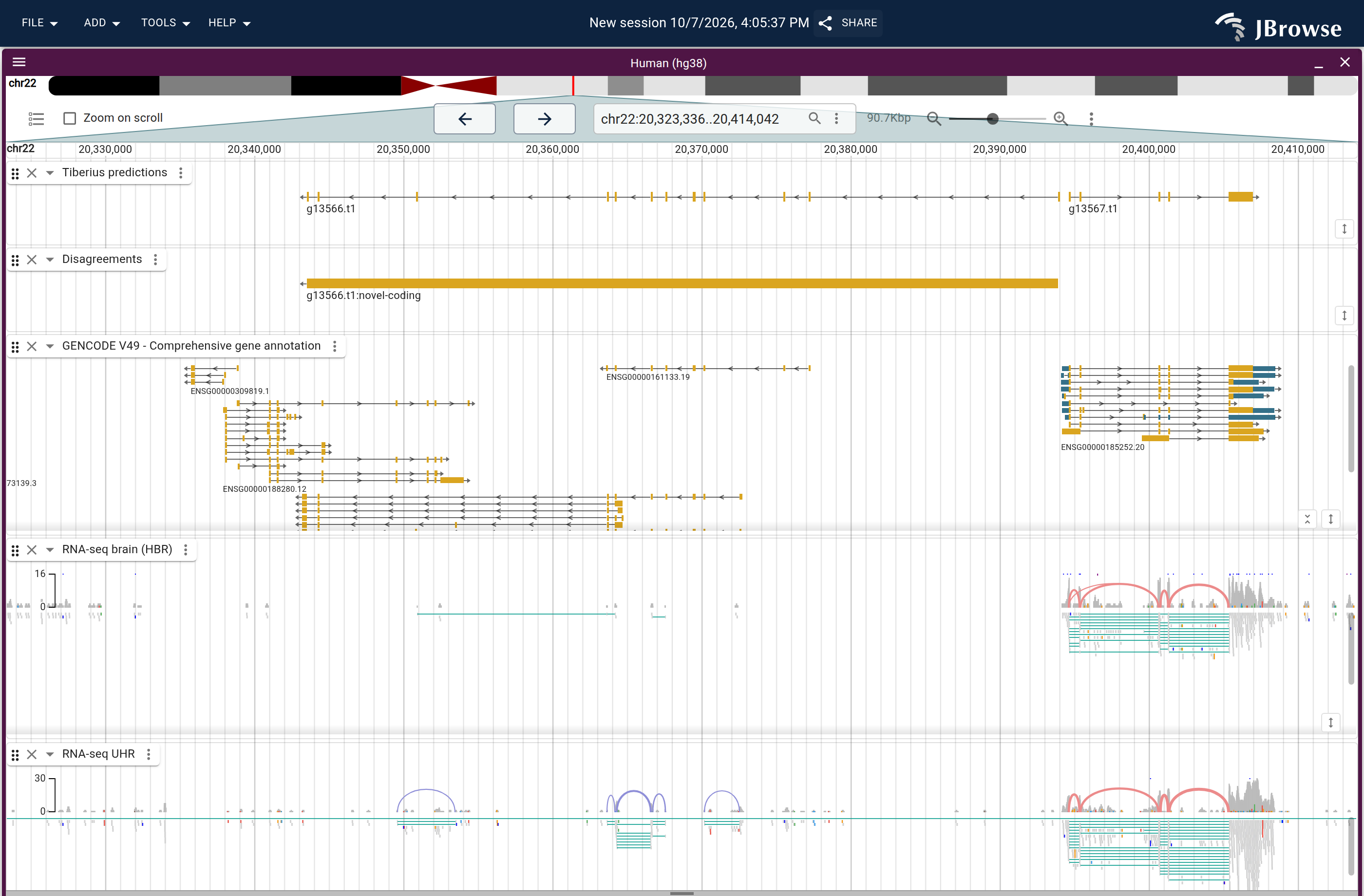Close the Tiberius predictions track

pos(32,173)
